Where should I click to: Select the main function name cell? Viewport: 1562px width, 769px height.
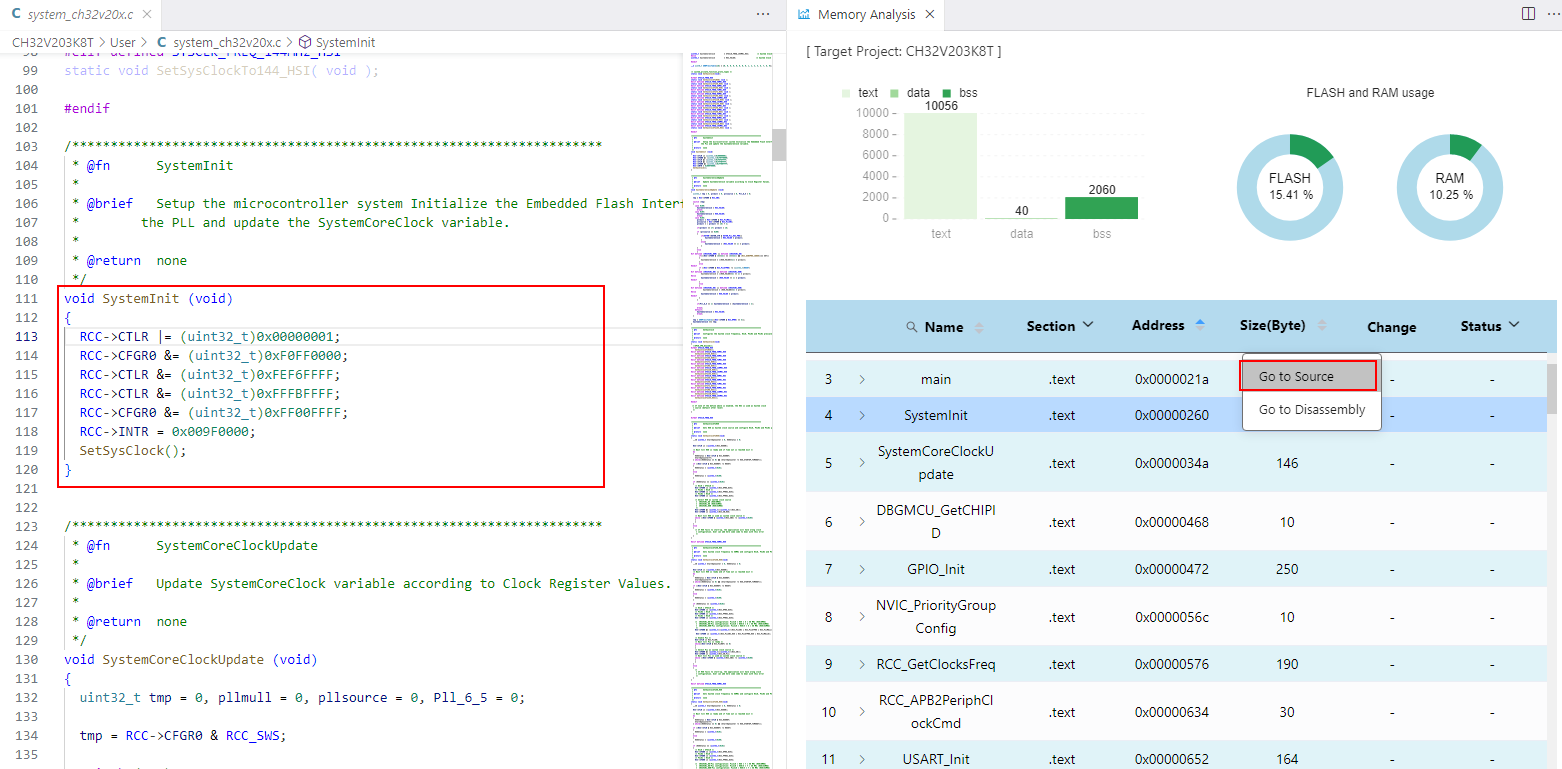(936, 379)
